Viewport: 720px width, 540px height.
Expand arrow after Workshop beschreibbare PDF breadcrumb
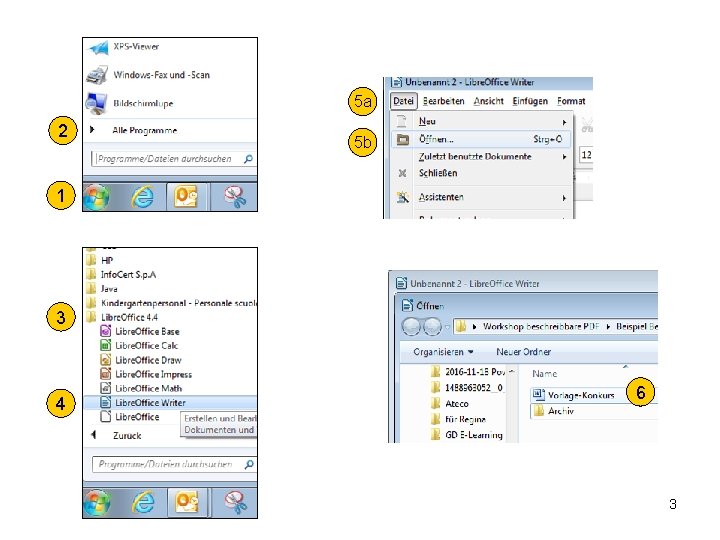(x=608, y=327)
